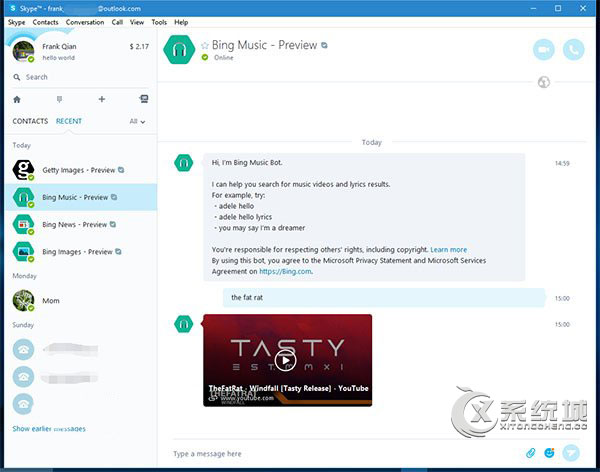Open the Tools menu
This screenshot has width=600, height=472.
tap(159, 22)
